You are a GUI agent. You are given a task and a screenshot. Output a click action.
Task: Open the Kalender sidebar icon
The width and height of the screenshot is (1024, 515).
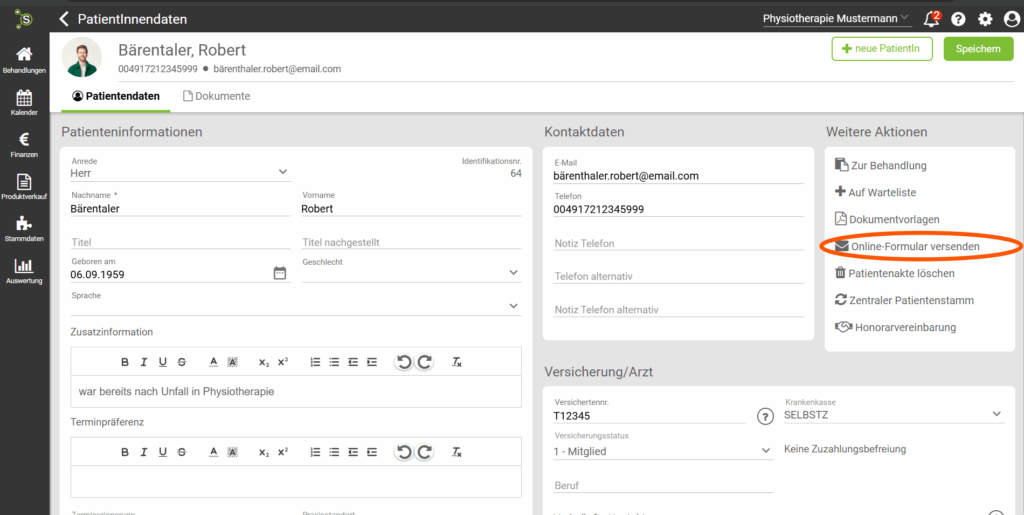[x=24, y=102]
